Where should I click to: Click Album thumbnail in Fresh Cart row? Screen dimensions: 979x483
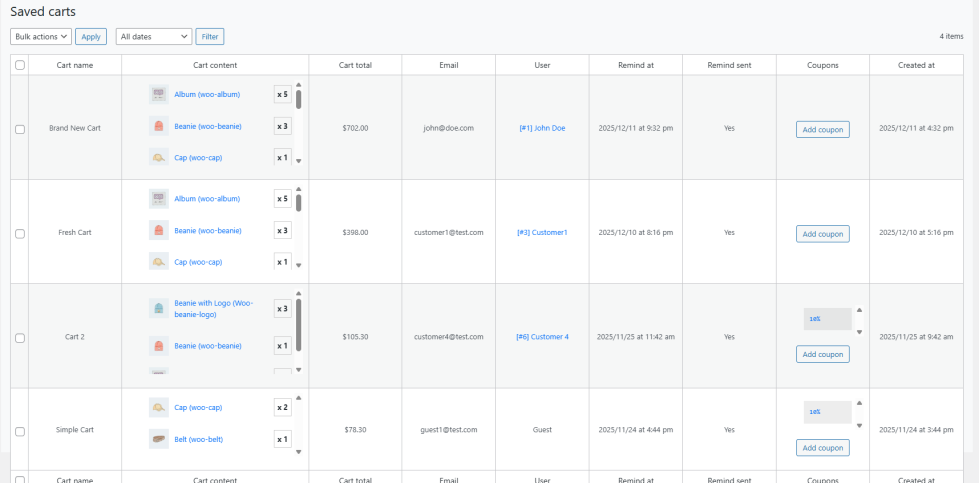pos(159,198)
